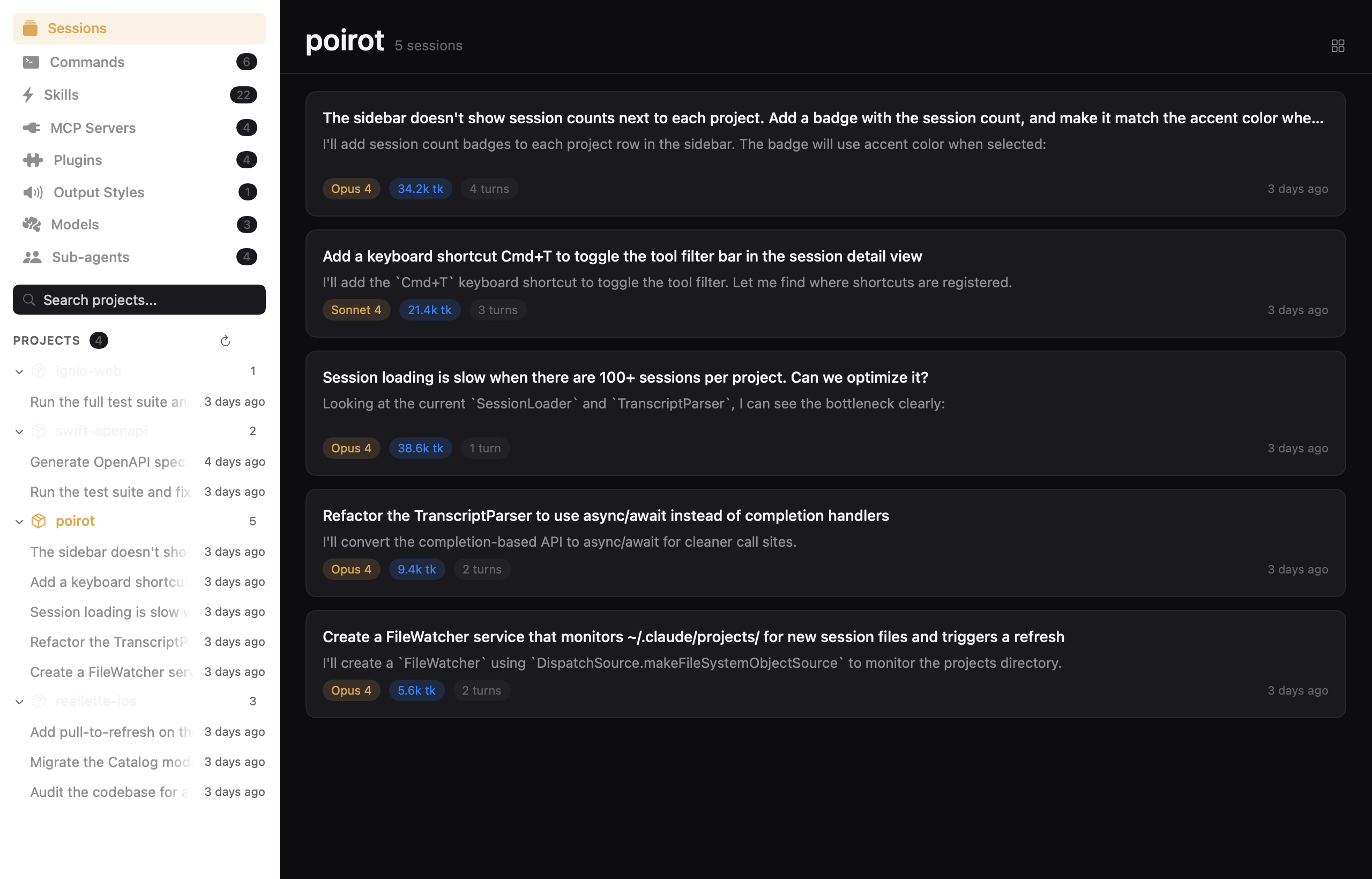Collapse the poirot project tree
1372x879 pixels.
pyautogui.click(x=20, y=520)
